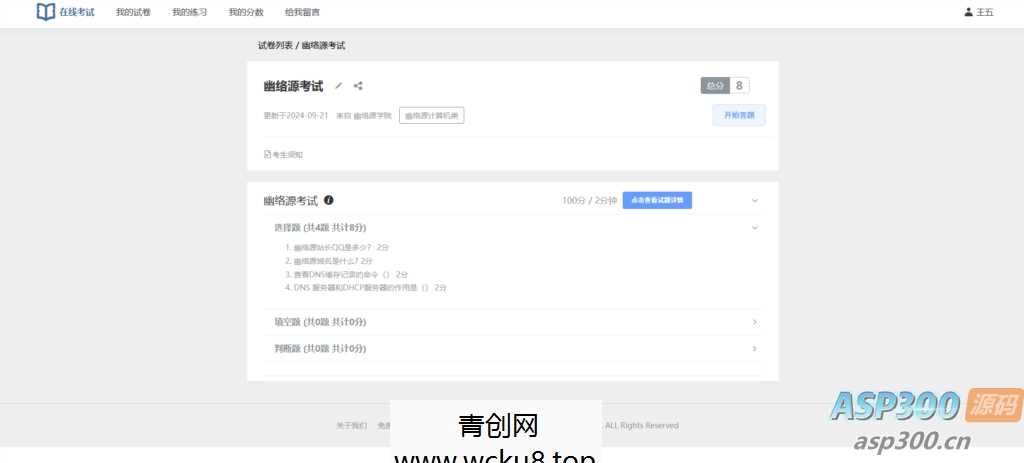Open the 我的分数 menu item

click(246, 12)
